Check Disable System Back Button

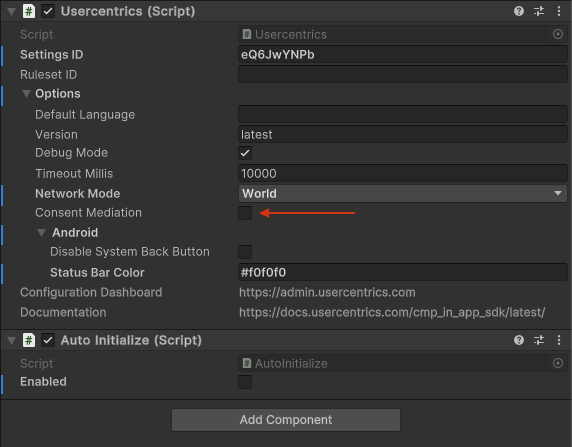tap(245, 252)
